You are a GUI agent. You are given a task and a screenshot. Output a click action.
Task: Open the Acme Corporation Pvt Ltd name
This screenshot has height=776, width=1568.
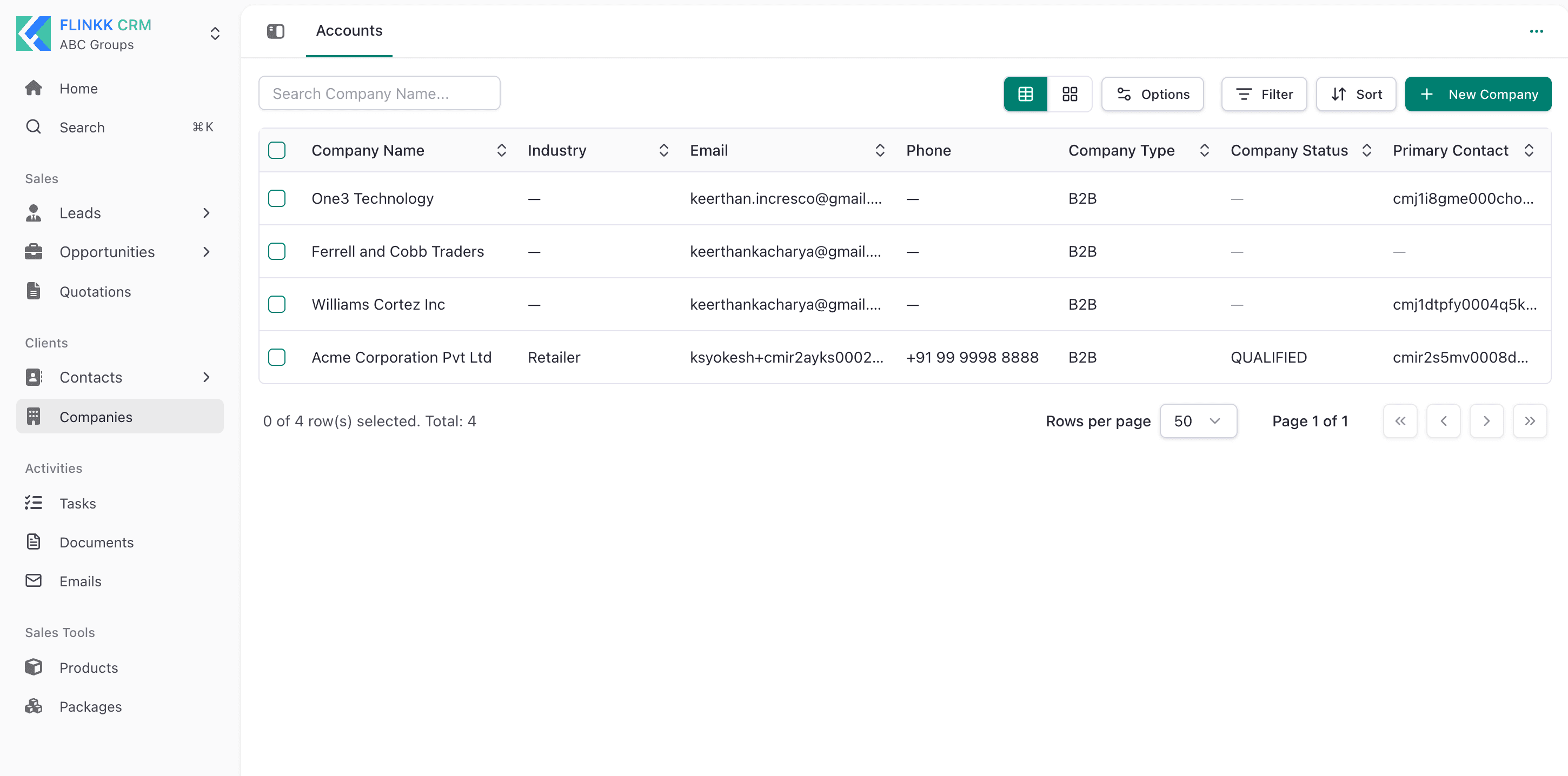(x=401, y=357)
